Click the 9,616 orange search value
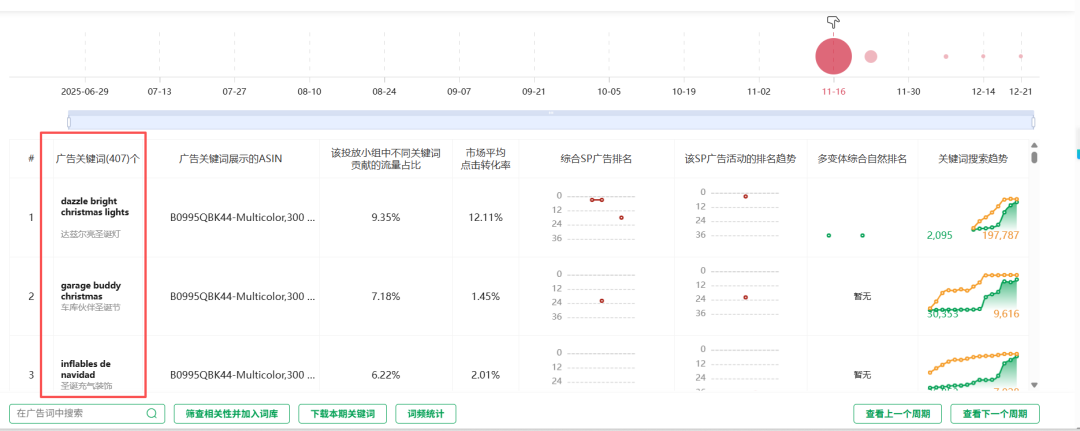 click(x=1006, y=314)
